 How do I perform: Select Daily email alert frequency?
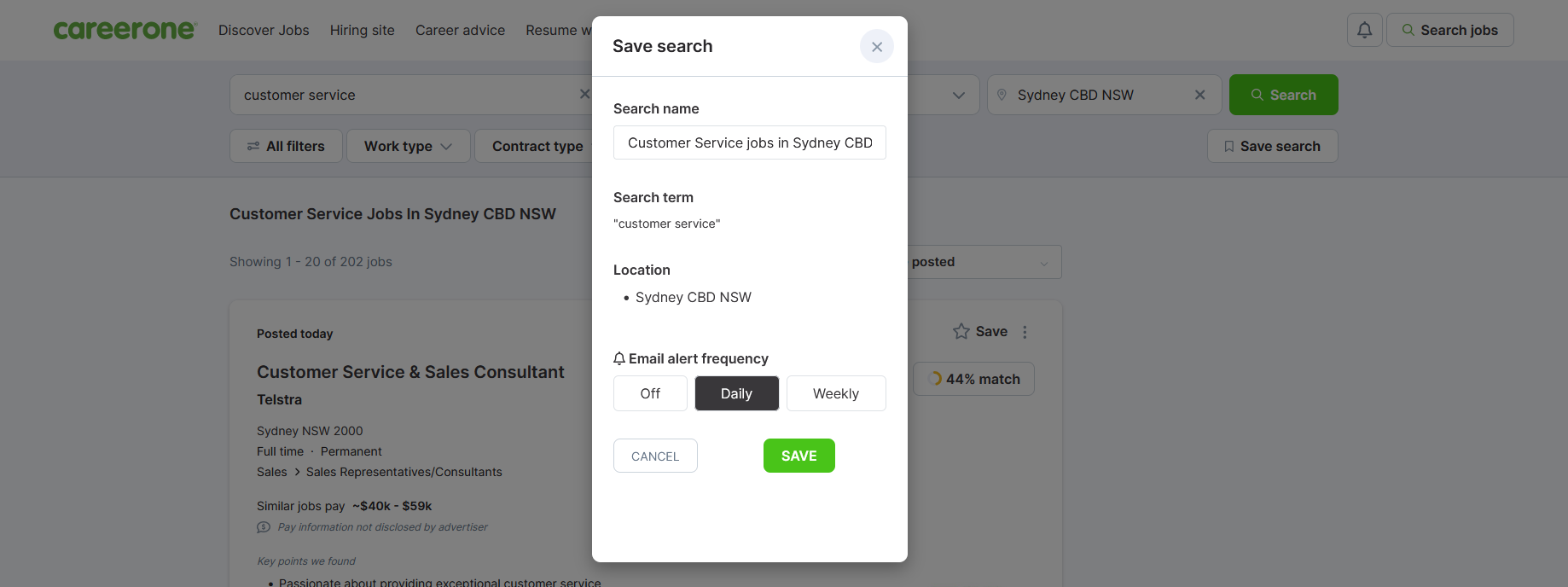pyautogui.click(x=736, y=393)
